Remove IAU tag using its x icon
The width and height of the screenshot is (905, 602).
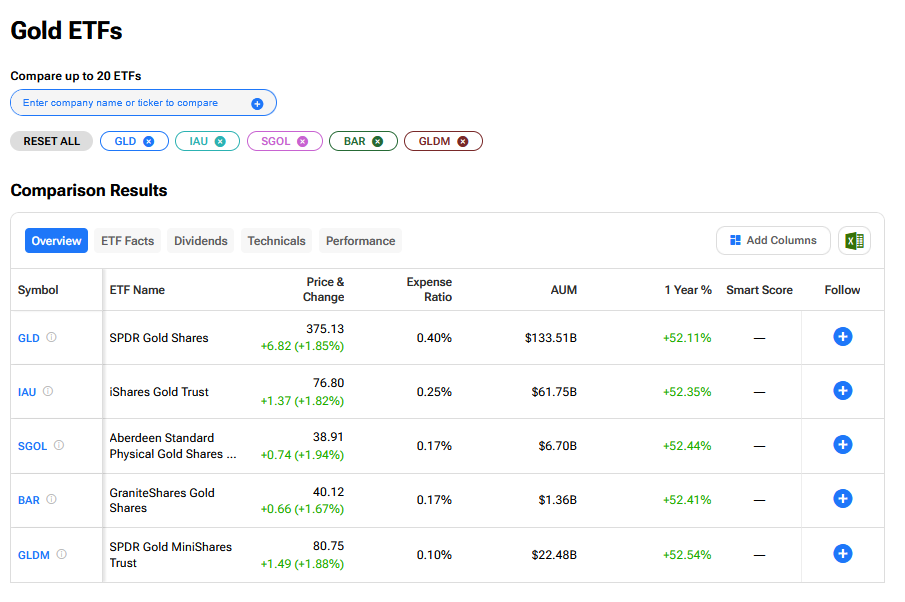(220, 142)
